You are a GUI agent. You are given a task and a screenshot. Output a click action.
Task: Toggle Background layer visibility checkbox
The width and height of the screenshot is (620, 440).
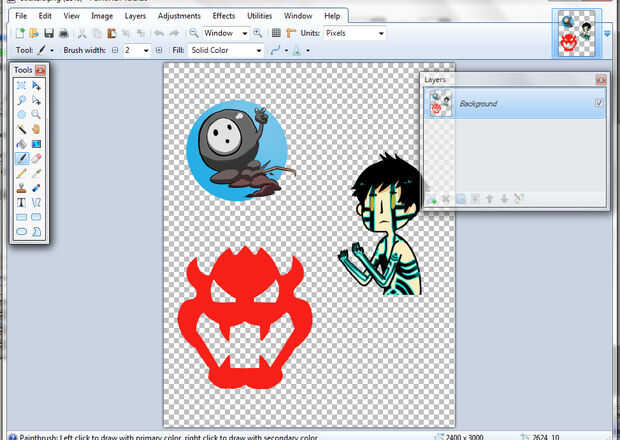[x=599, y=103]
